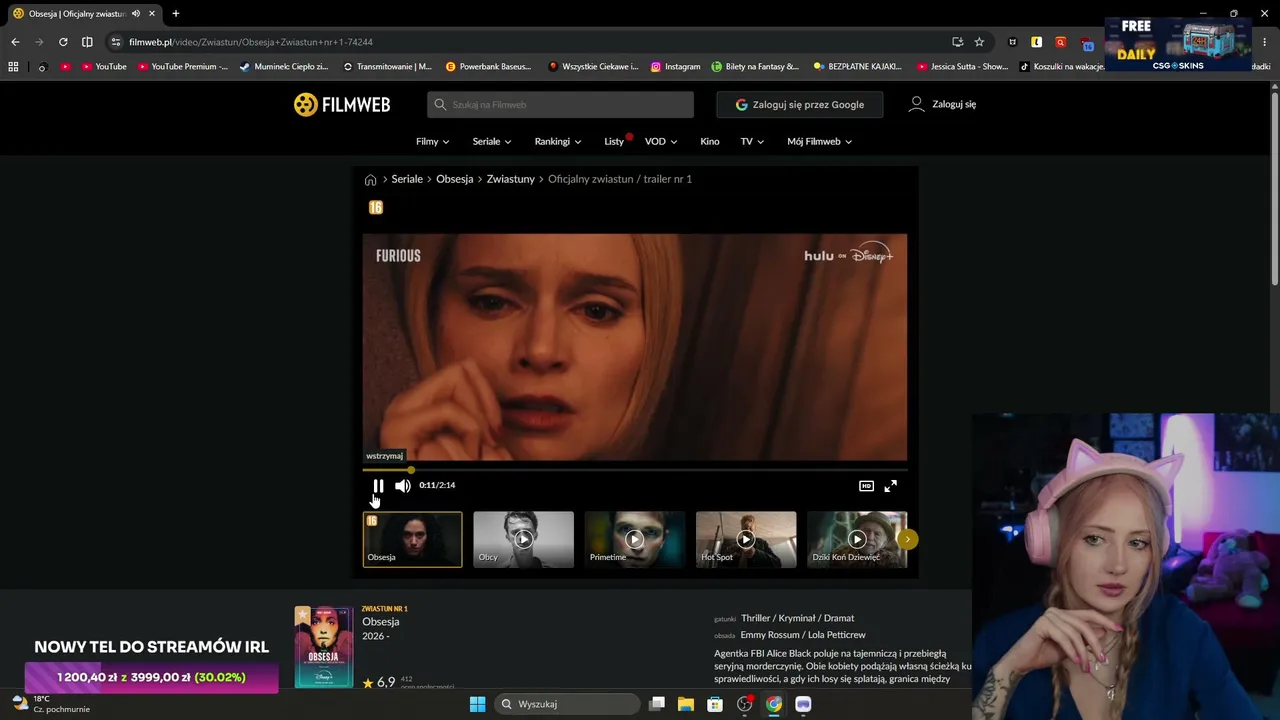Open the Instagram bookmark
Screen dimensions: 1280x720
point(675,67)
